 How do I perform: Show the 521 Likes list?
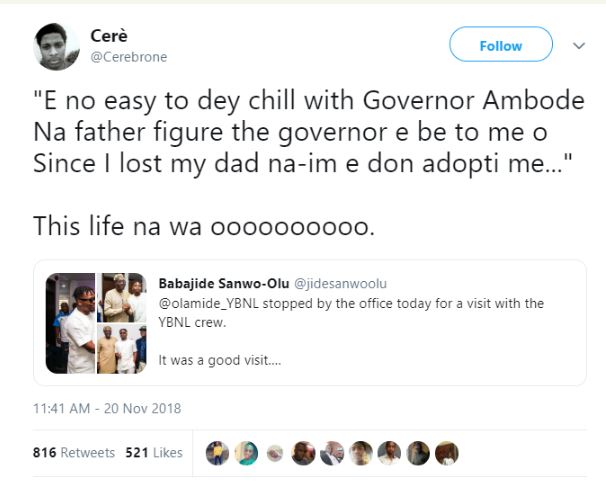pyautogui.click(x=153, y=453)
